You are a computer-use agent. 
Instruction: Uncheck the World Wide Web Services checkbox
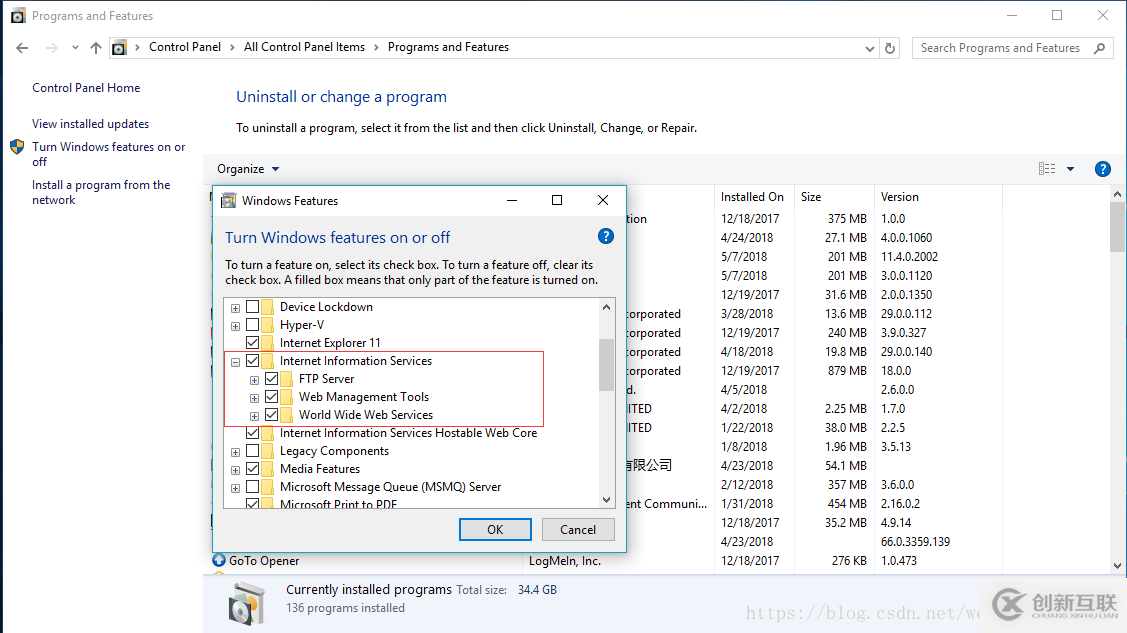tap(272, 415)
